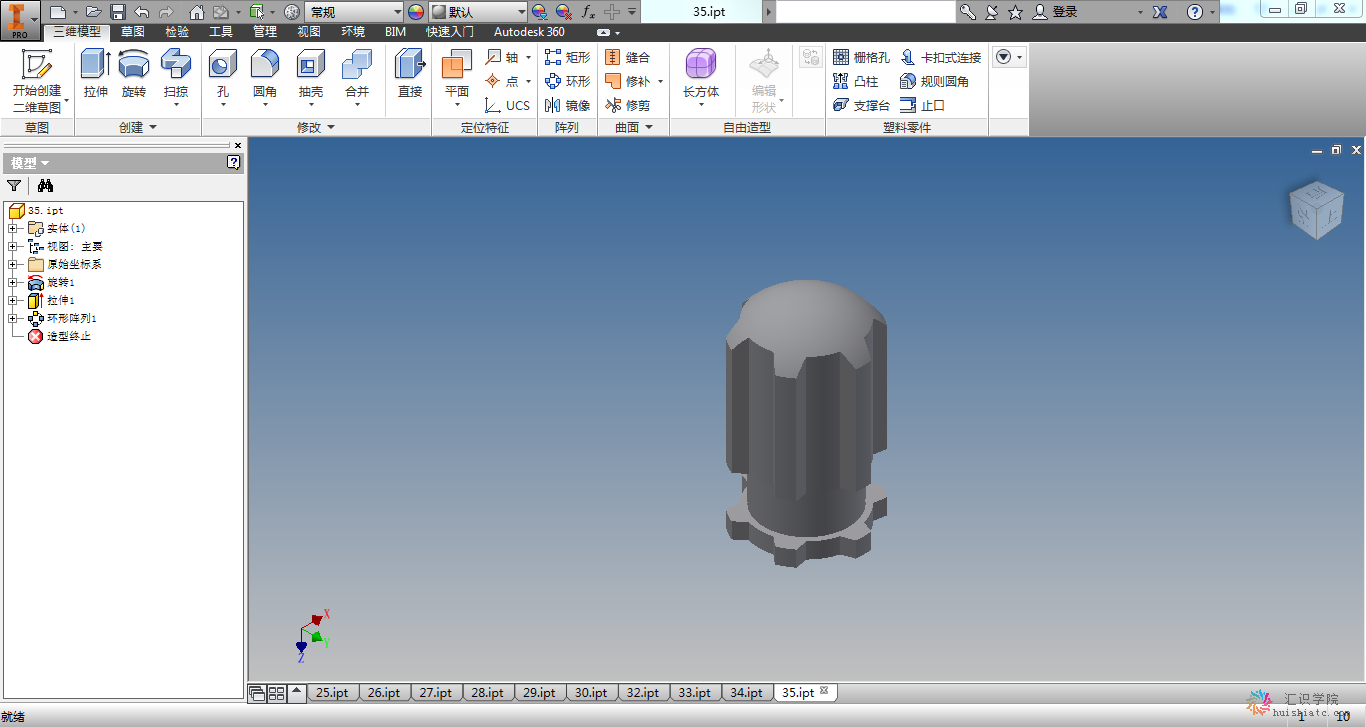
Task: Switch to the 25.ipt document tab
Action: click(332, 692)
